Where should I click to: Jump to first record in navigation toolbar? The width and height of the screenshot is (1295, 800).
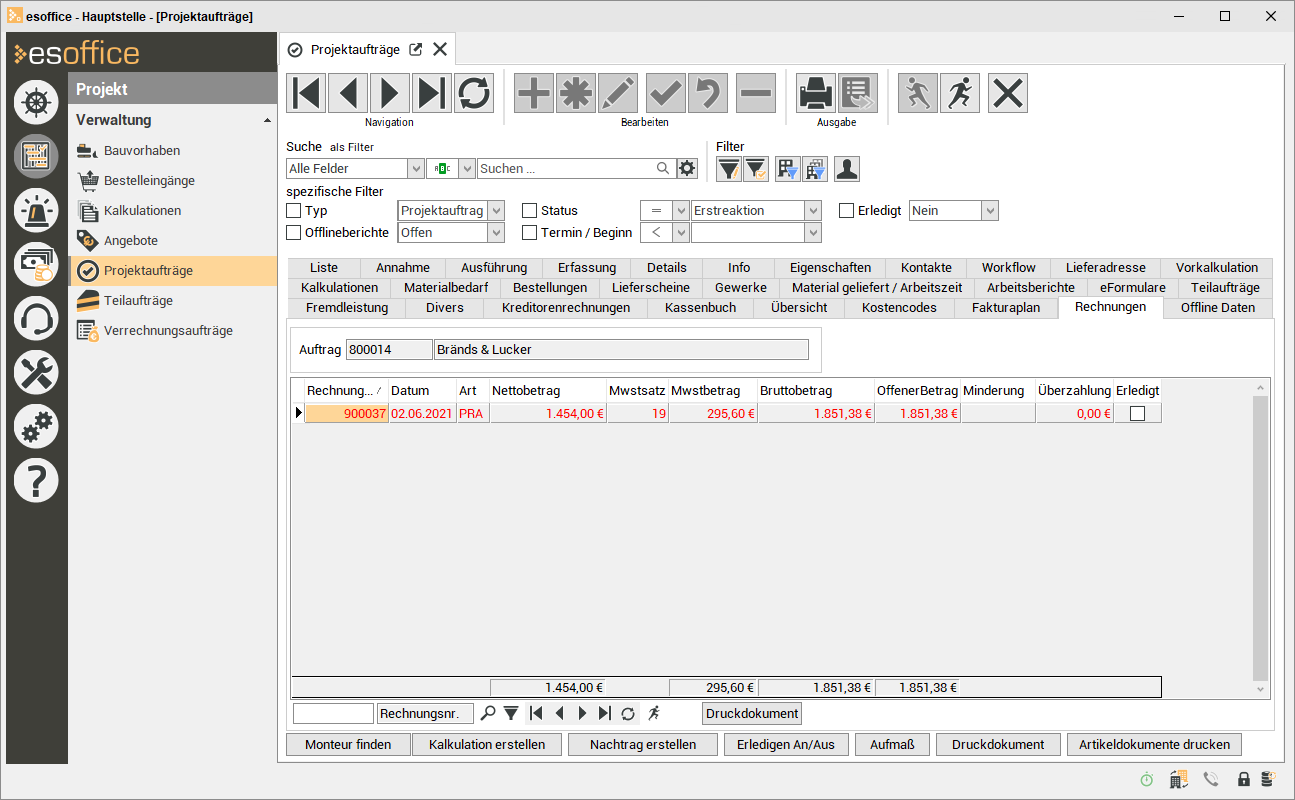click(x=307, y=93)
